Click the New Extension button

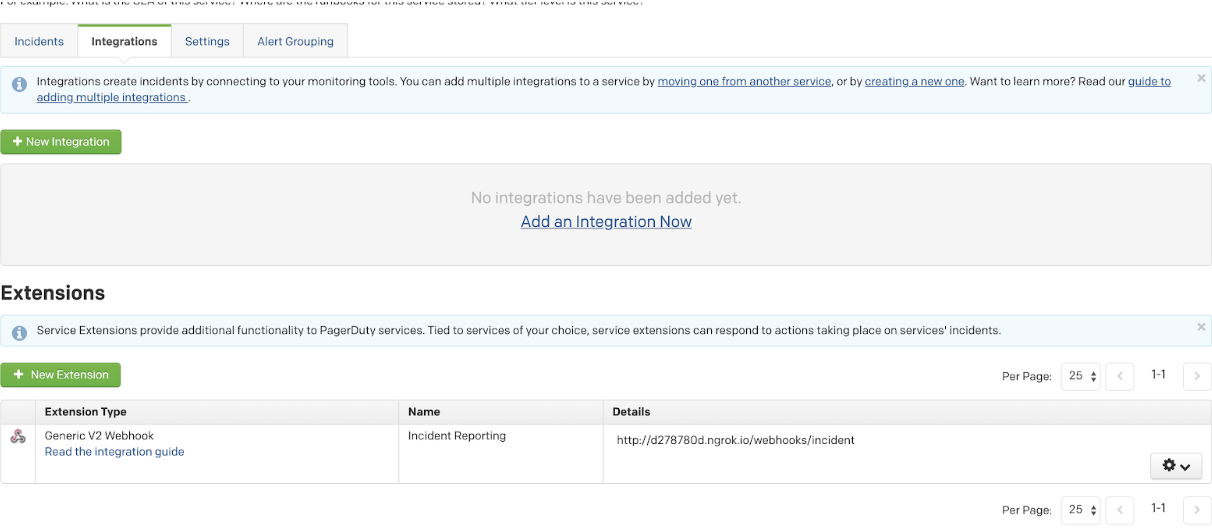(x=60, y=375)
